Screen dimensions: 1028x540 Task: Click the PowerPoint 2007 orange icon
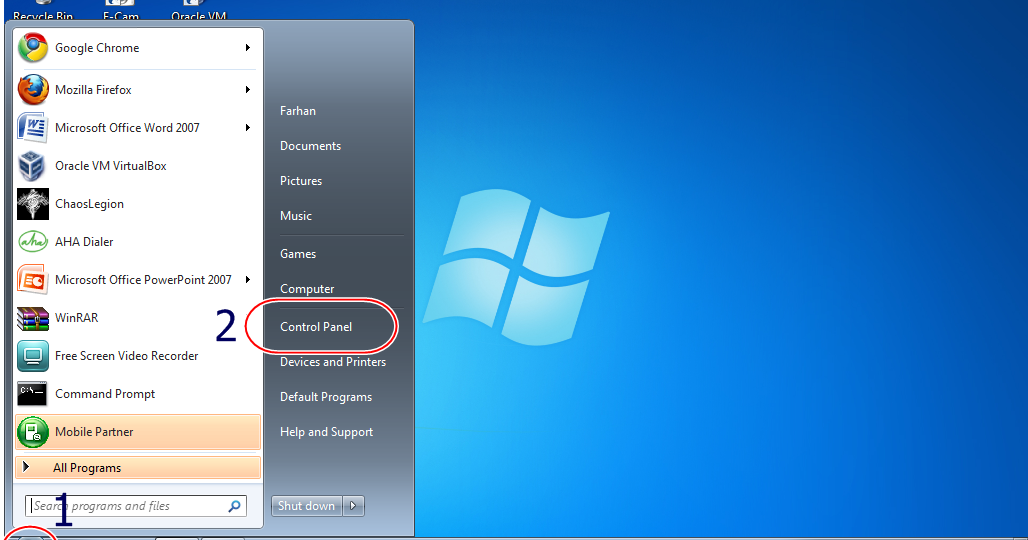33,280
